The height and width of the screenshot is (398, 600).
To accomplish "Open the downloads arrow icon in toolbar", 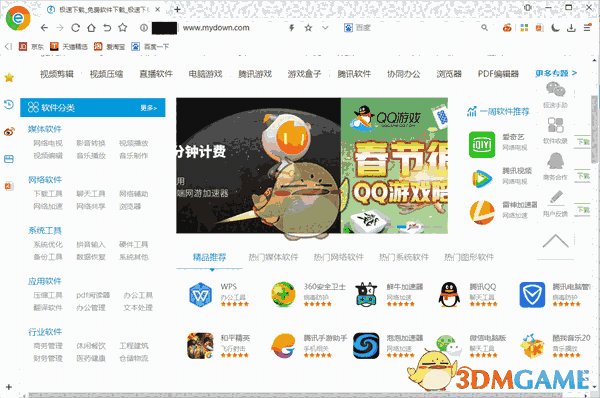I will [571, 28].
